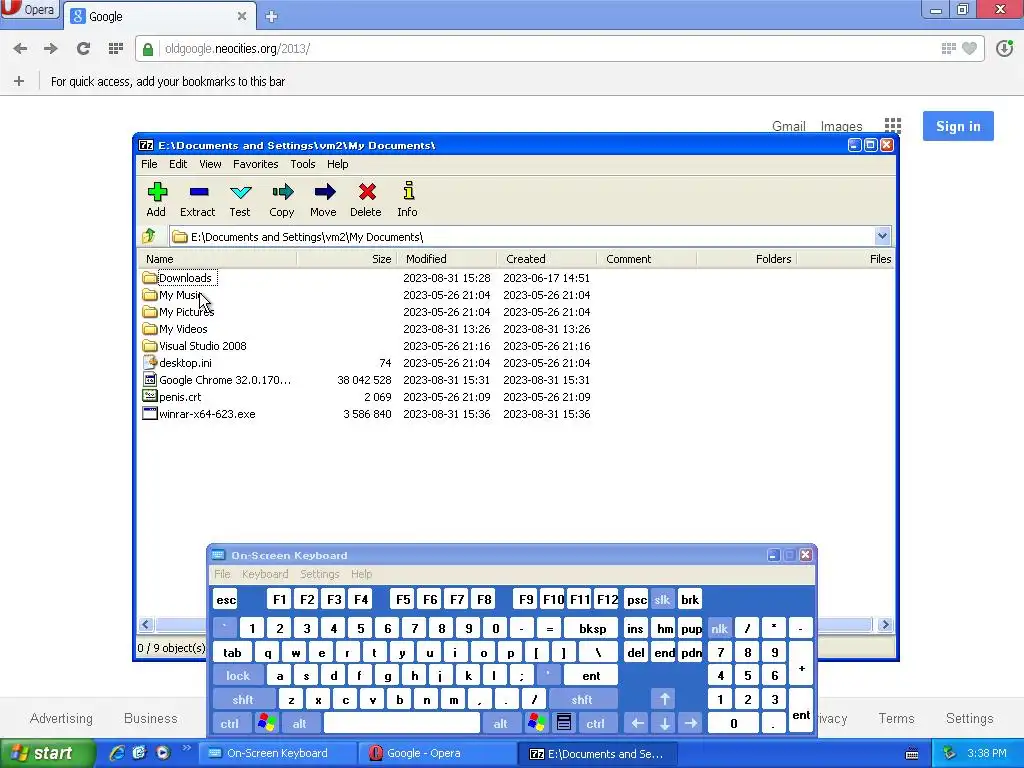Go up one folder level in 7-Zip
Image resolution: width=1024 pixels, height=768 pixels.
point(149,236)
